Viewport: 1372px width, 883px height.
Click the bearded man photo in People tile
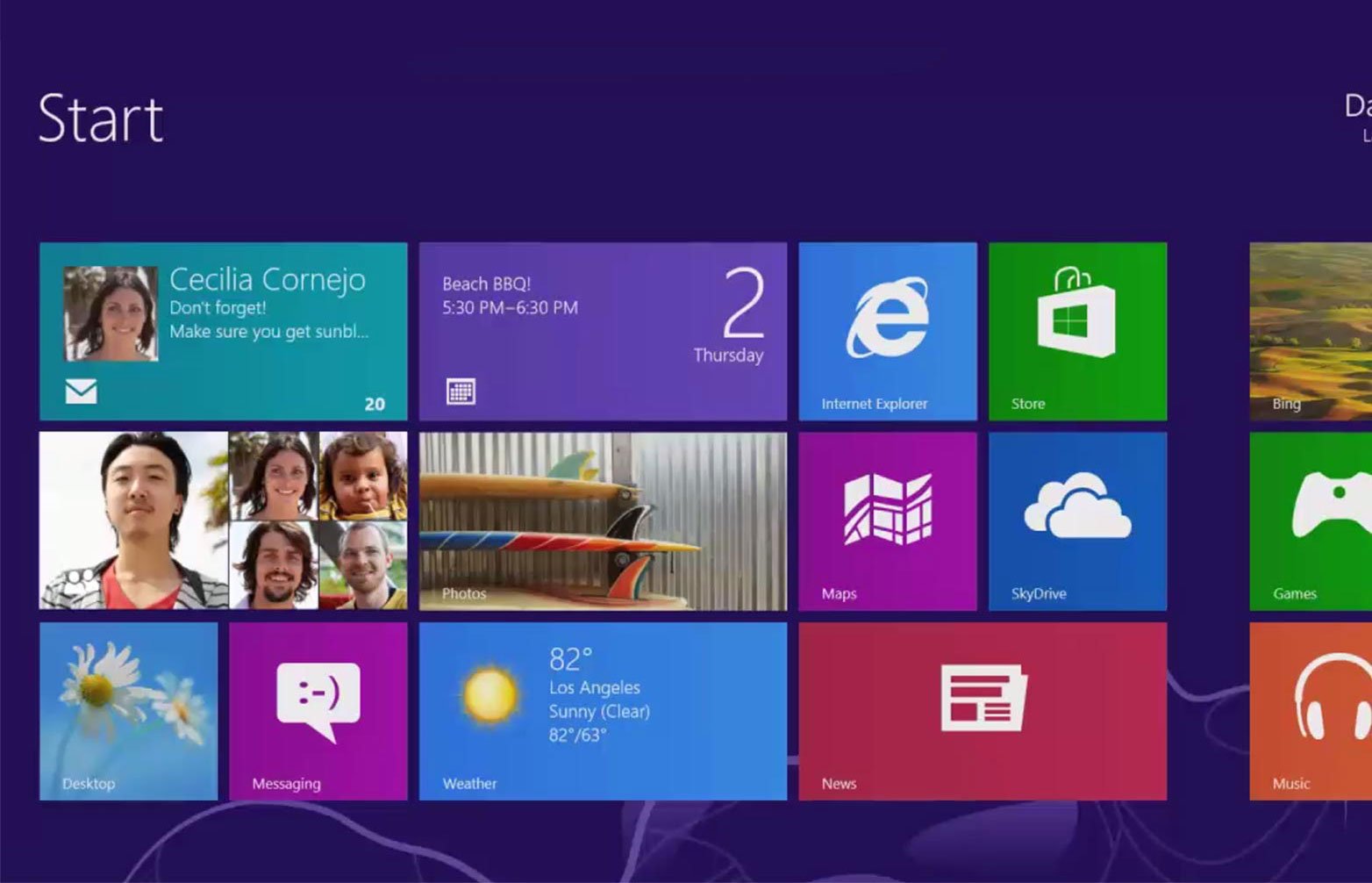pos(274,566)
